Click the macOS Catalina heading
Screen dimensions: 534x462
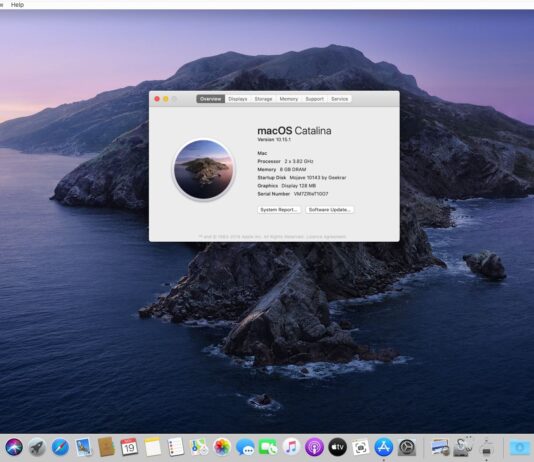click(294, 131)
